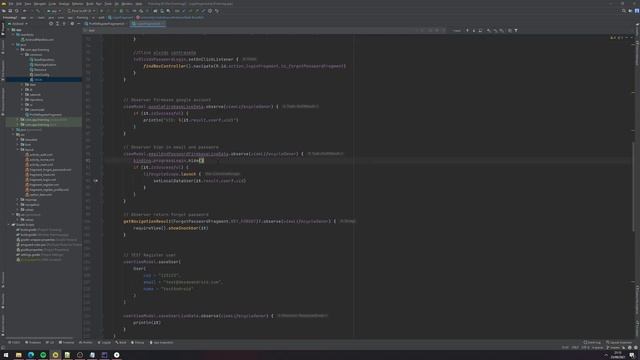The image size is (640, 360).
Task: Open the App Inspection tool window
Action: [x=162, y=342]
